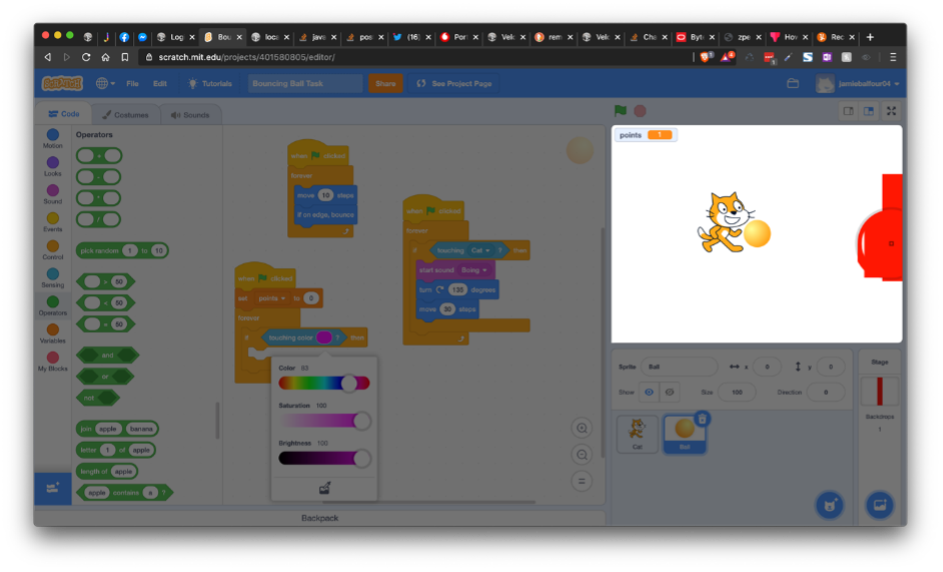Open My Stuff folder icon
The image size is (943, 572).
793,84
